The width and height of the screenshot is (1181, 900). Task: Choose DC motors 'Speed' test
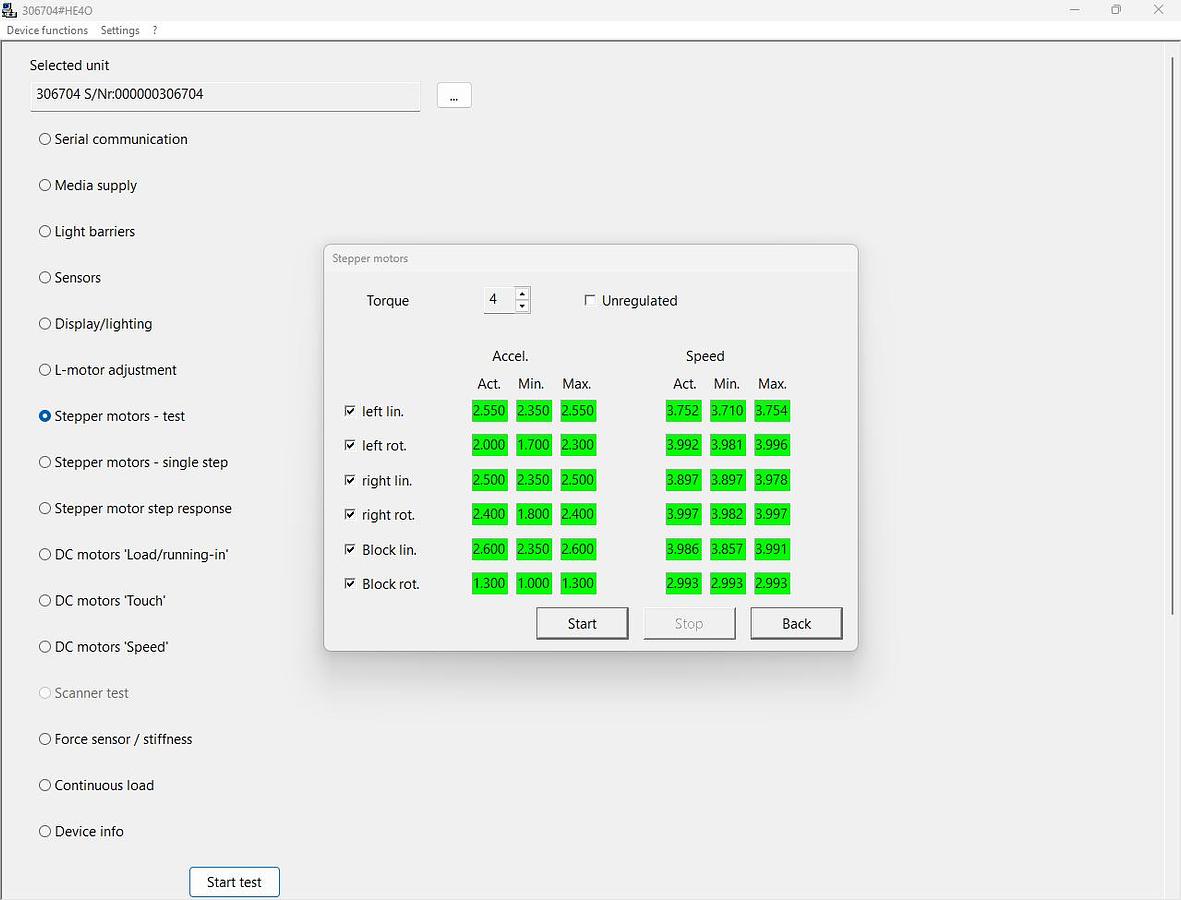(x=45, y=647)
